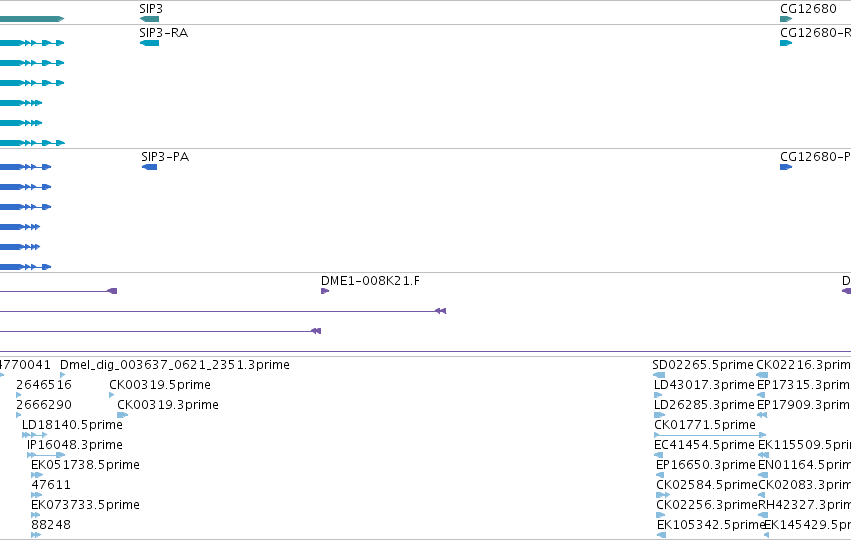This screenshot has width=851, height=540.
Task: Click the teal SIP3 gene arrow glyph
Action: (x=149, y=19)
